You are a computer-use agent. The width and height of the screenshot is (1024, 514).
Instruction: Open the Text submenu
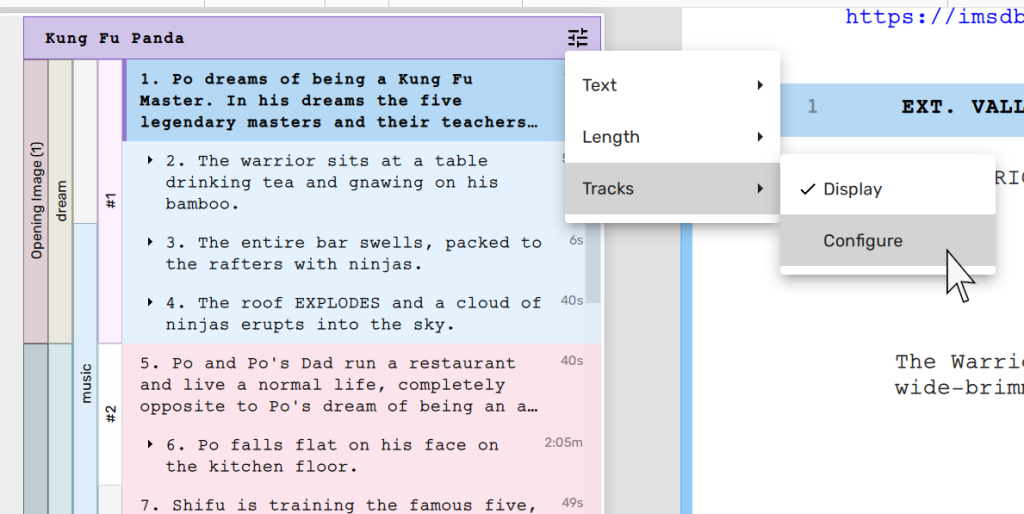[x=671, y=85]
